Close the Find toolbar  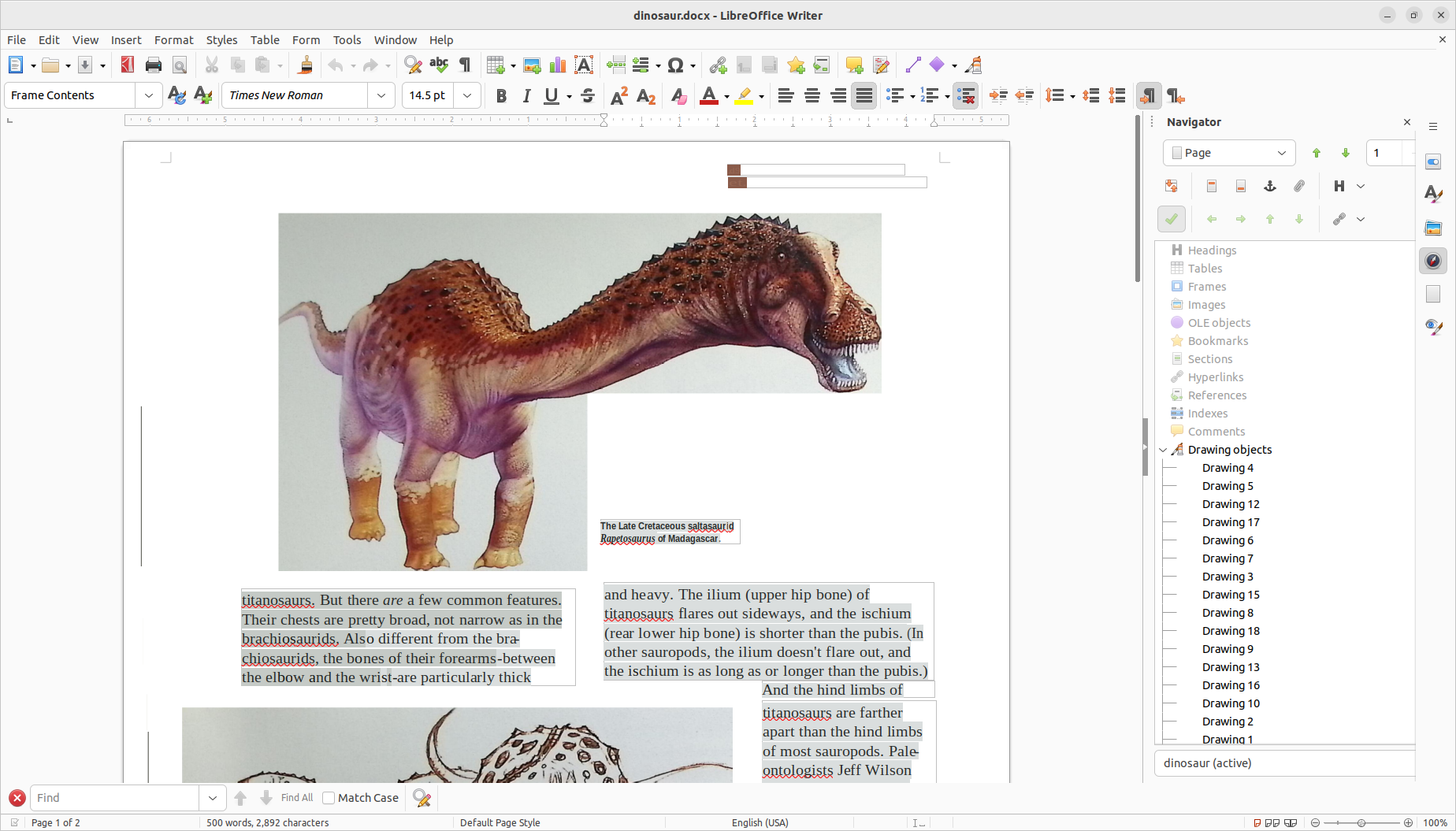17,798
